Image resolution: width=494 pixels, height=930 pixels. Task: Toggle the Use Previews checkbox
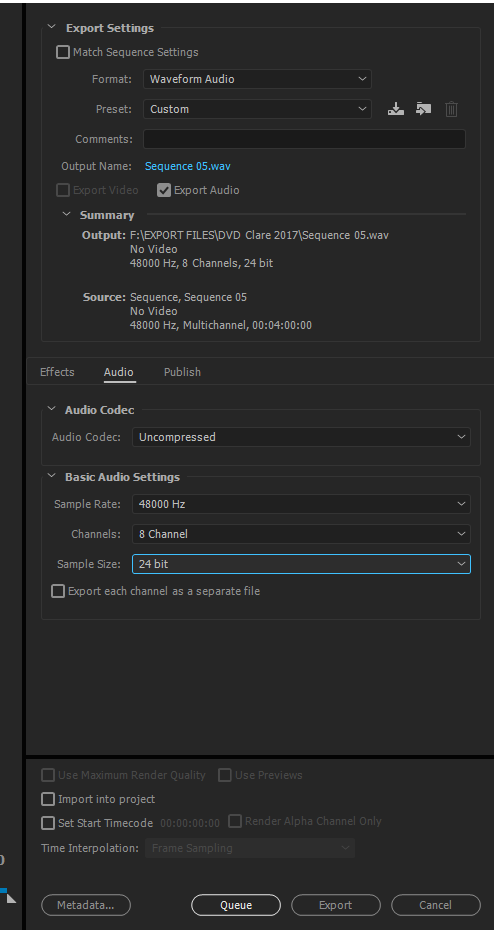(224, 775)
